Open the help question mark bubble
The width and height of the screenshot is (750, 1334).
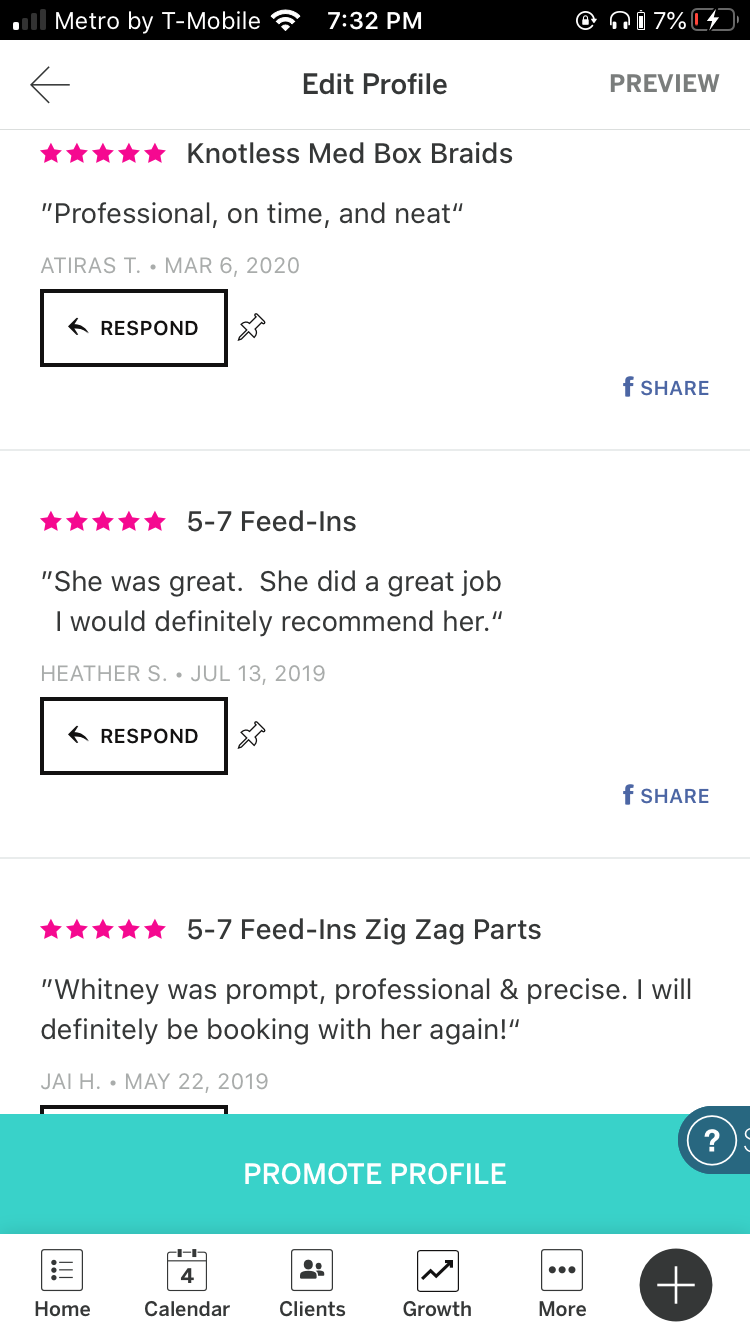click(712, 1140)
